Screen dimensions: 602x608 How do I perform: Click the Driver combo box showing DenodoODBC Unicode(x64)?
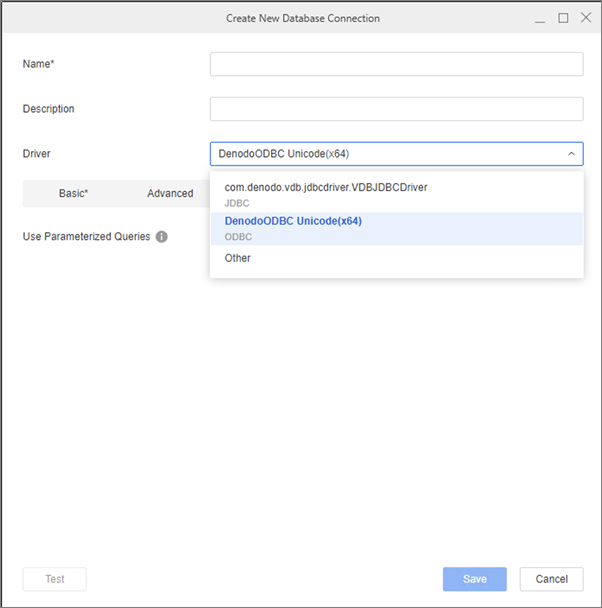385,154
